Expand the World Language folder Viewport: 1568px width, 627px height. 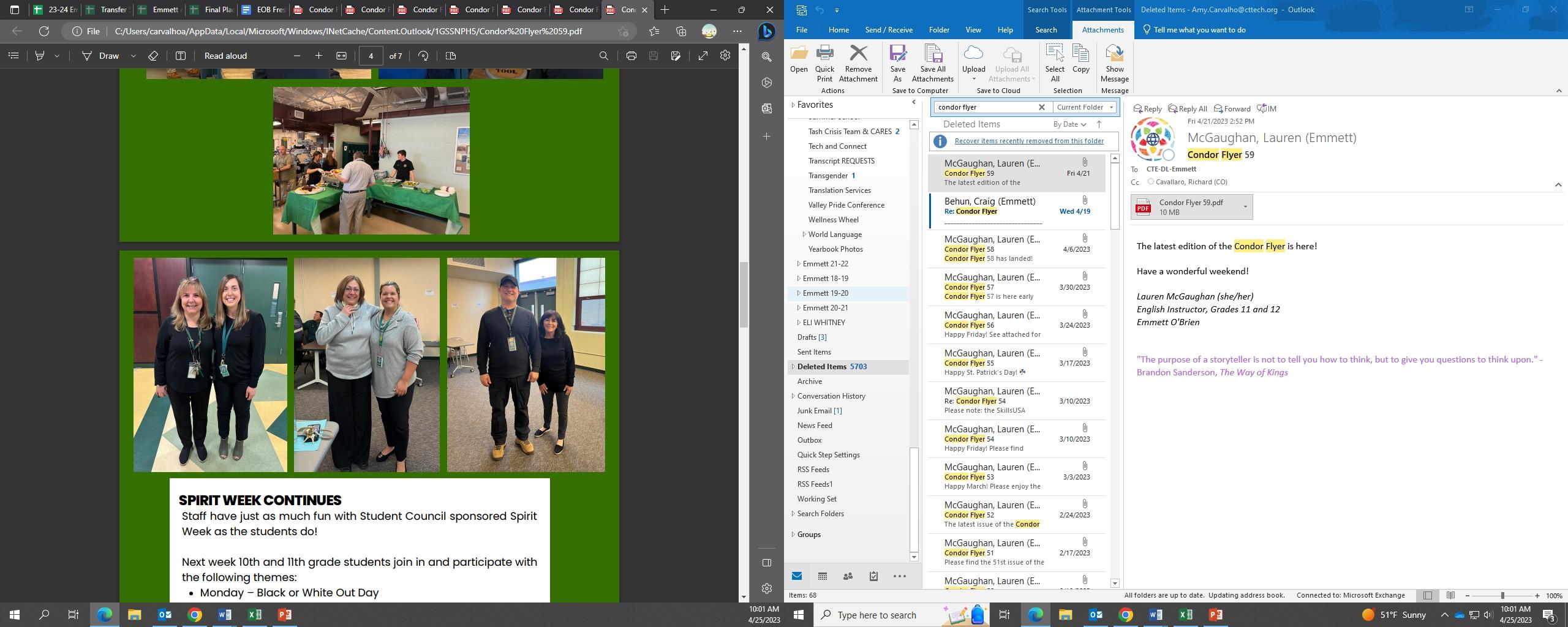804,235
